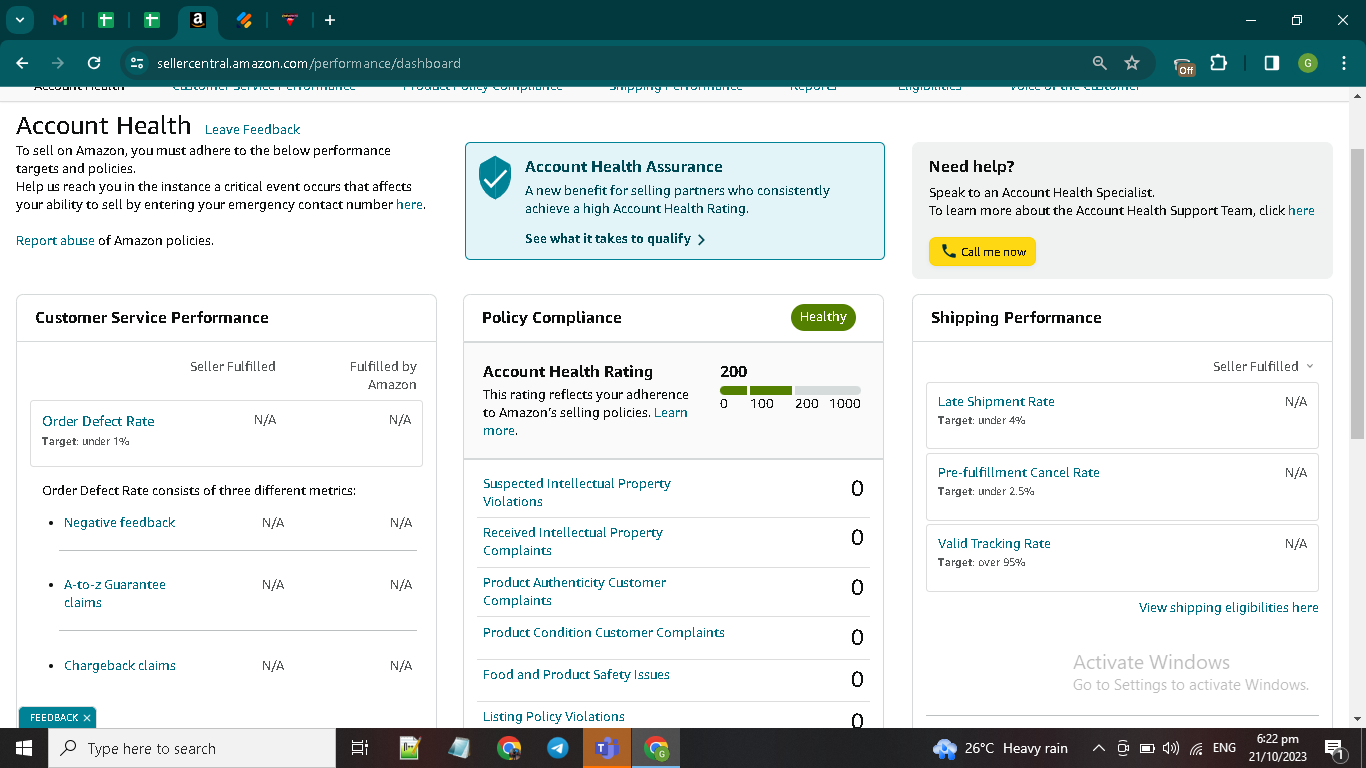Click the Windows taskbar search box

[x=191, y=748]
